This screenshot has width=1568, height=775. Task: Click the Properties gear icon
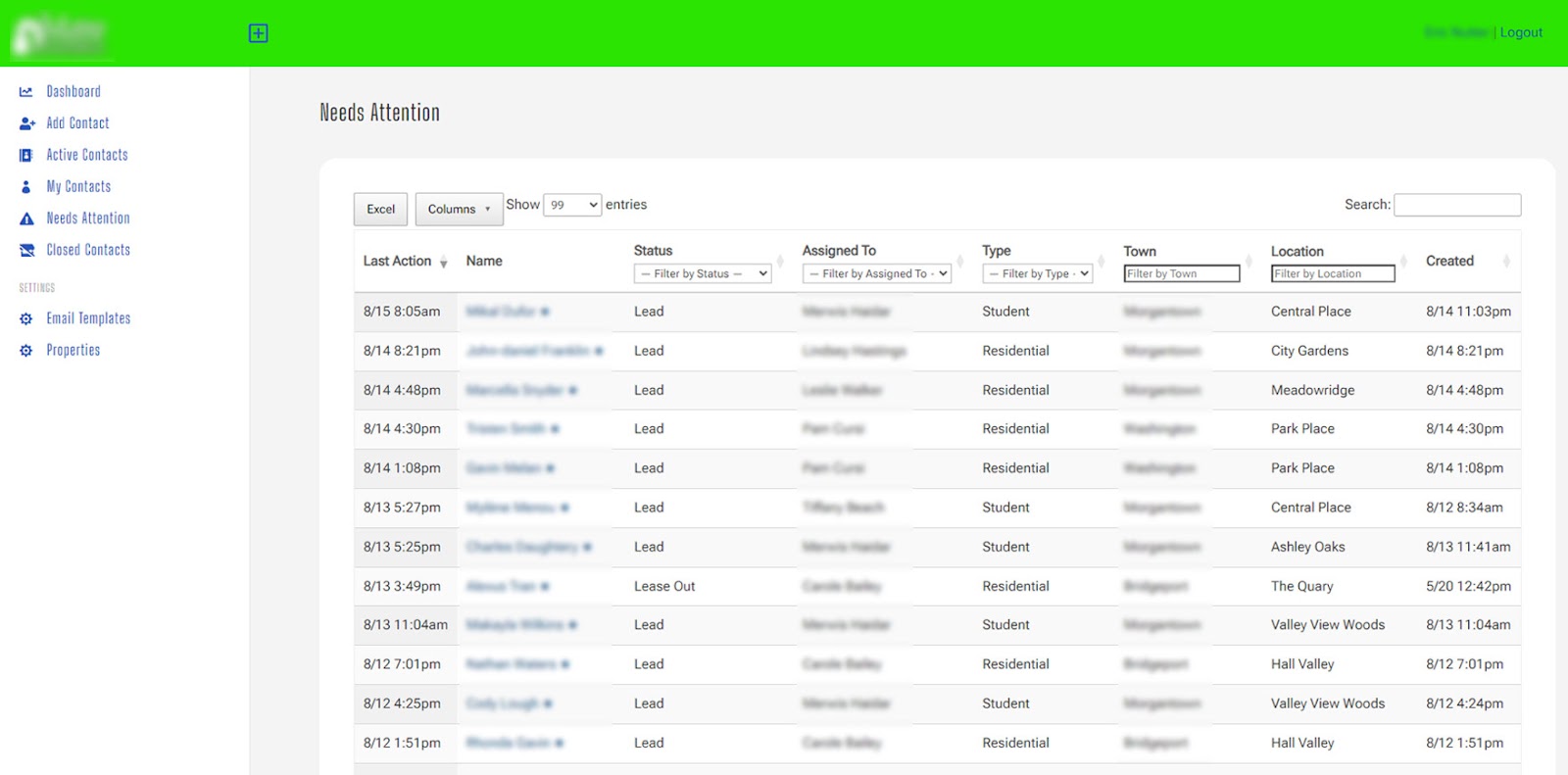pos(26,350)
